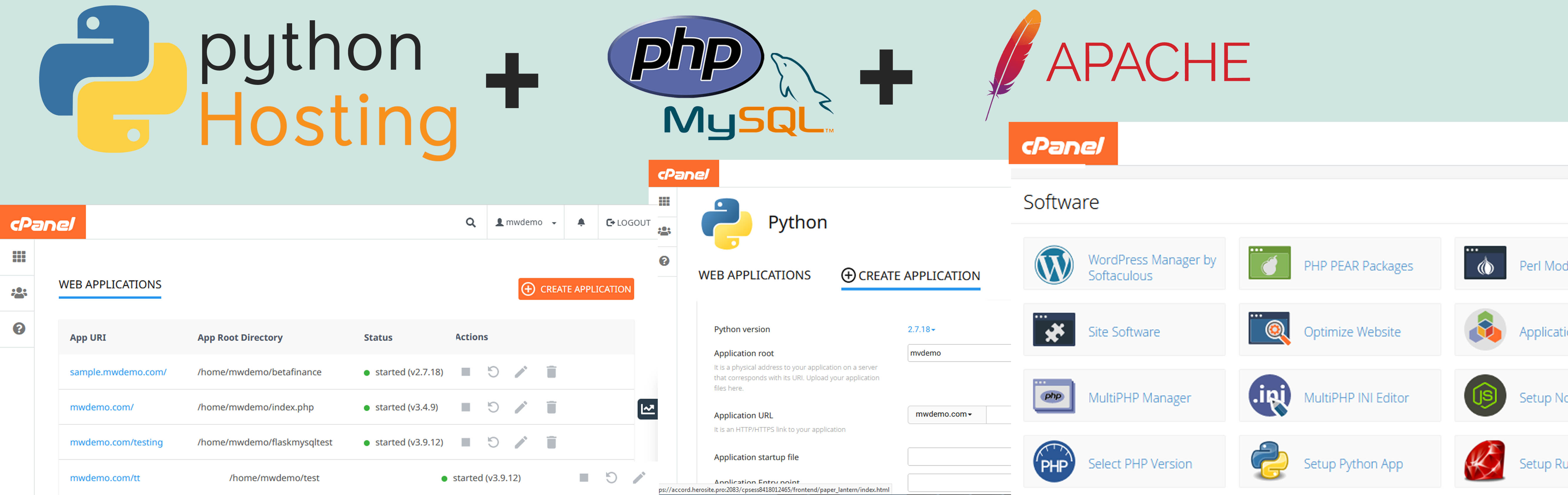Restart the sample.mwdemo.com/ application

(x=493, y=372)
